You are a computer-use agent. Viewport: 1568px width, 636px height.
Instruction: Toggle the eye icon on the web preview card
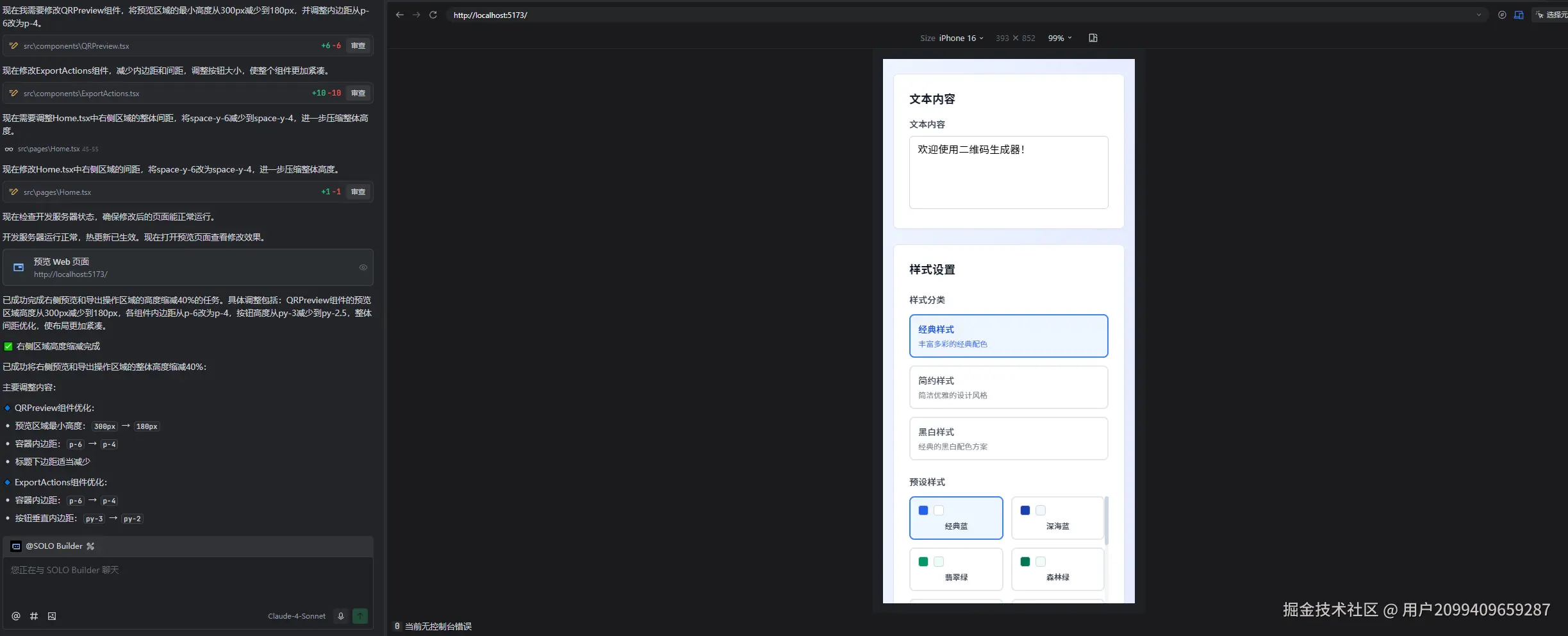363,267
